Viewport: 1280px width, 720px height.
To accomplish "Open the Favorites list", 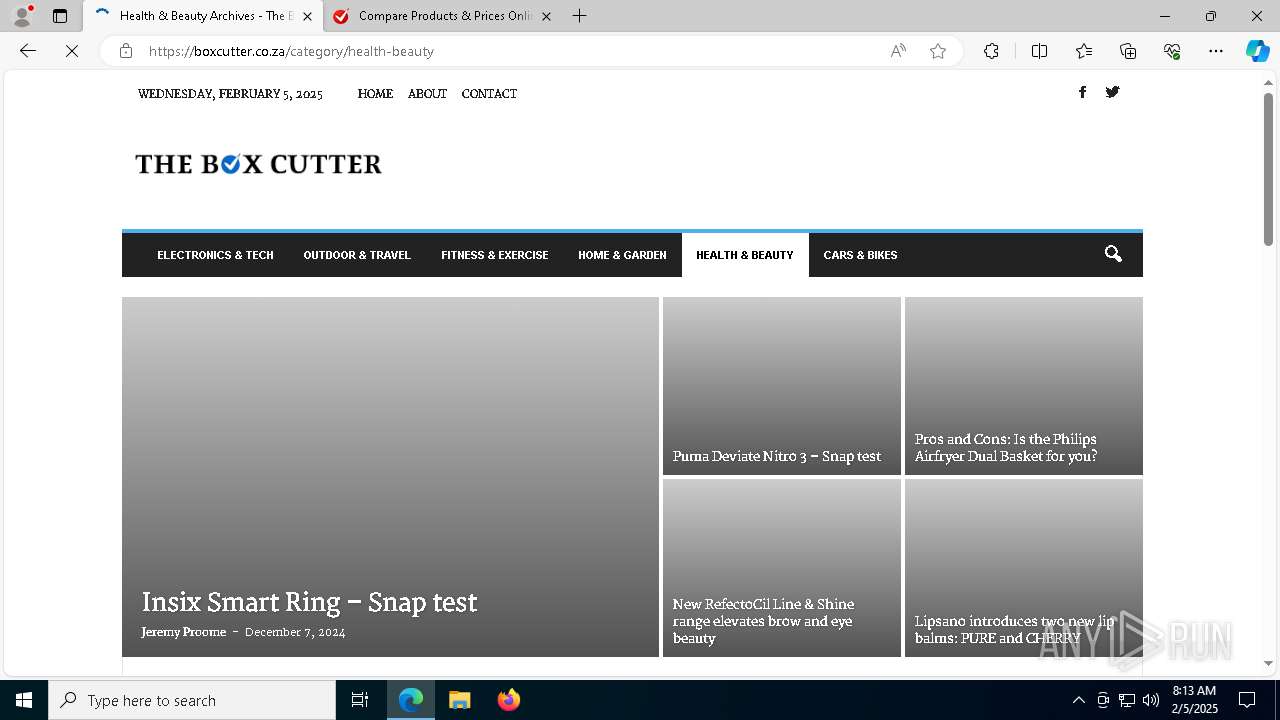I will click(x=1084, y=51).
